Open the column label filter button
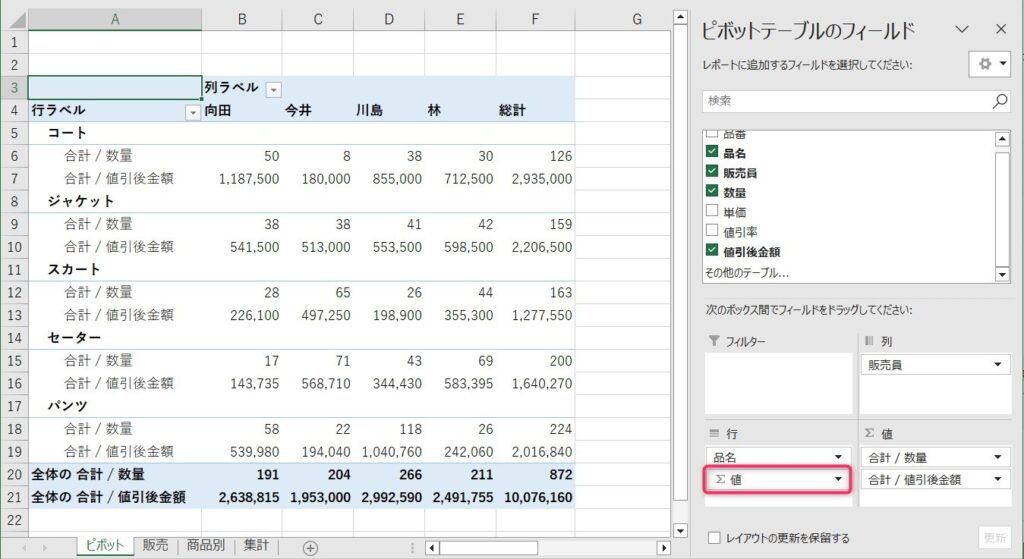This screenshot has width=1024, height=559. click(274, 89)
